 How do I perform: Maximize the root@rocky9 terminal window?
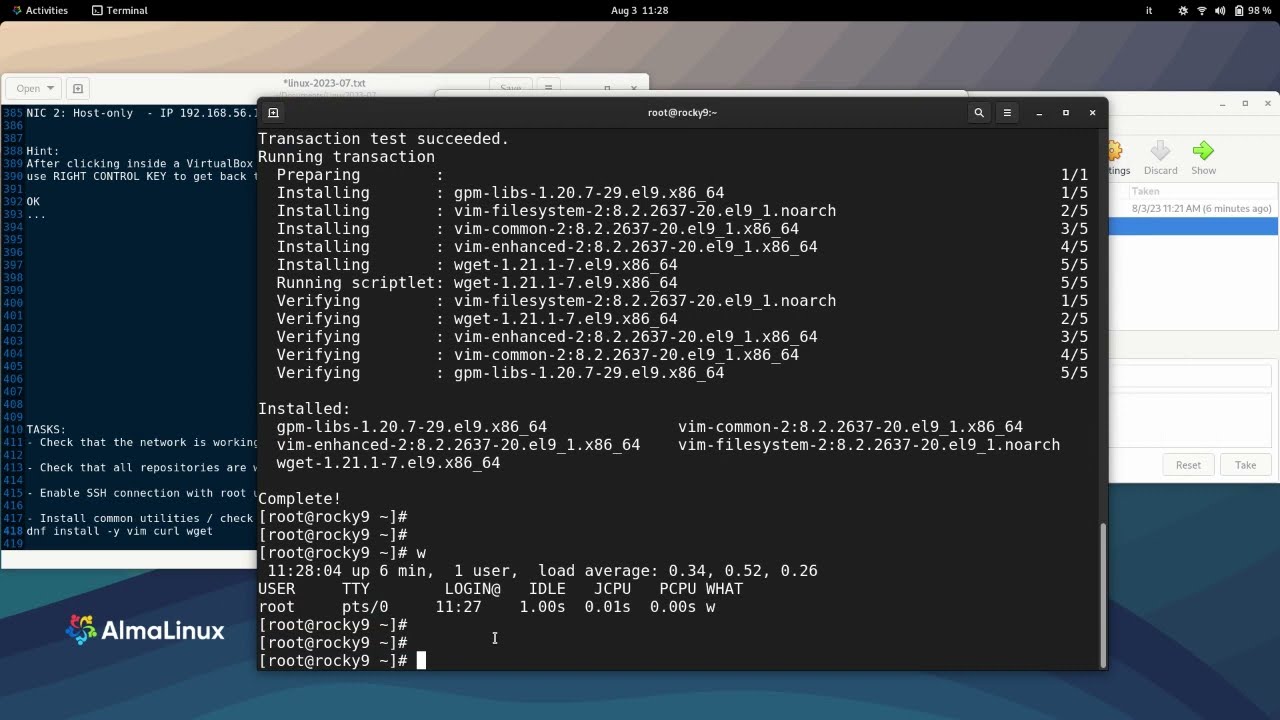tap(1066, 113)
